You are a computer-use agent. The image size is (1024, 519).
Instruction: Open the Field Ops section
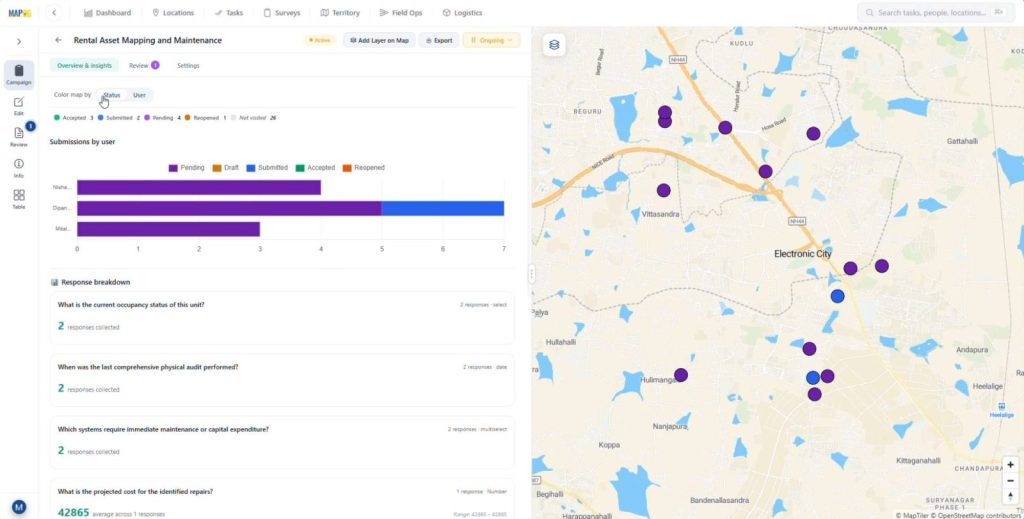[401, 12]
